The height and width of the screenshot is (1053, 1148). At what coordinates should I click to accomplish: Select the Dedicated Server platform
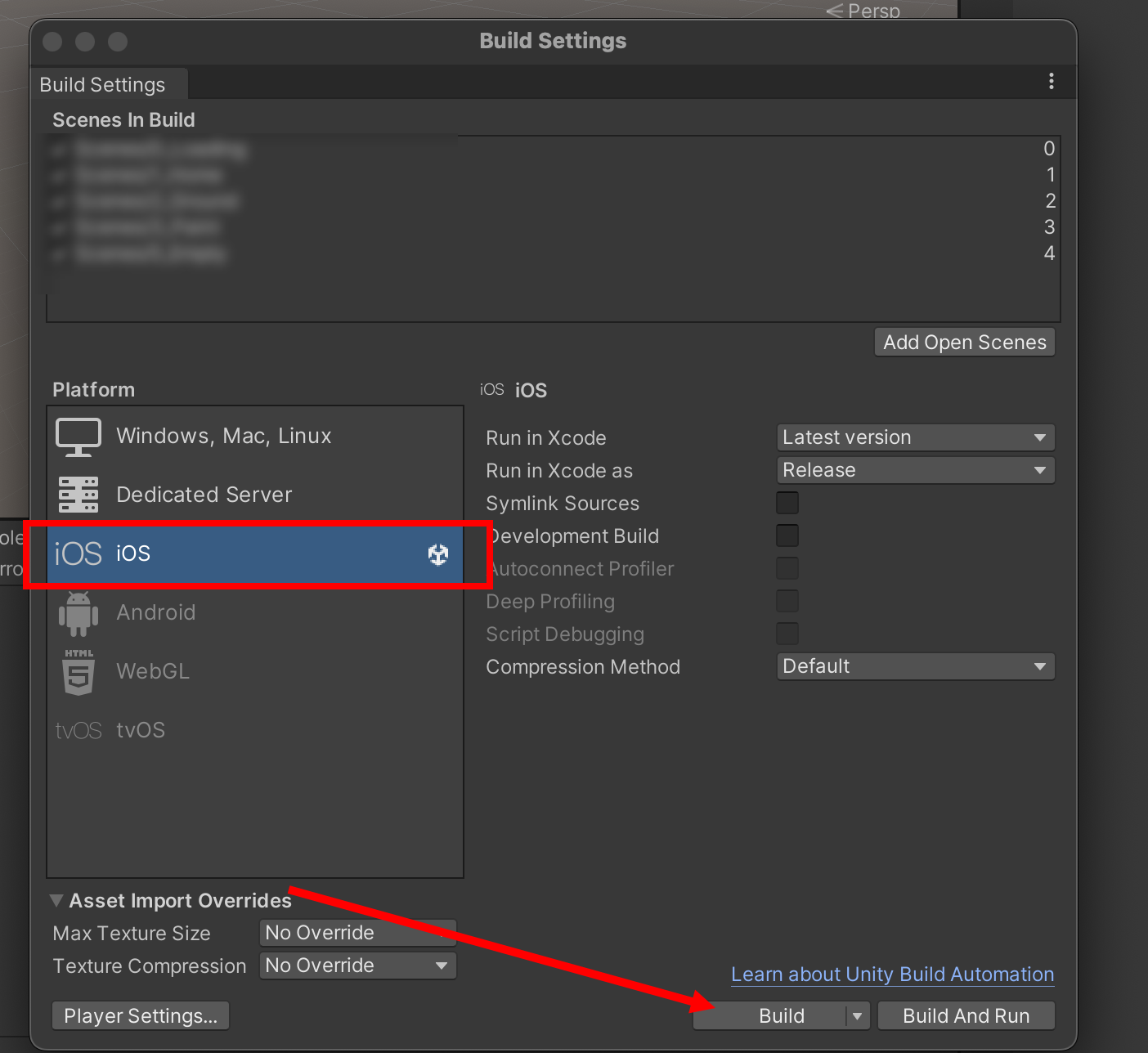pos(255,495)
